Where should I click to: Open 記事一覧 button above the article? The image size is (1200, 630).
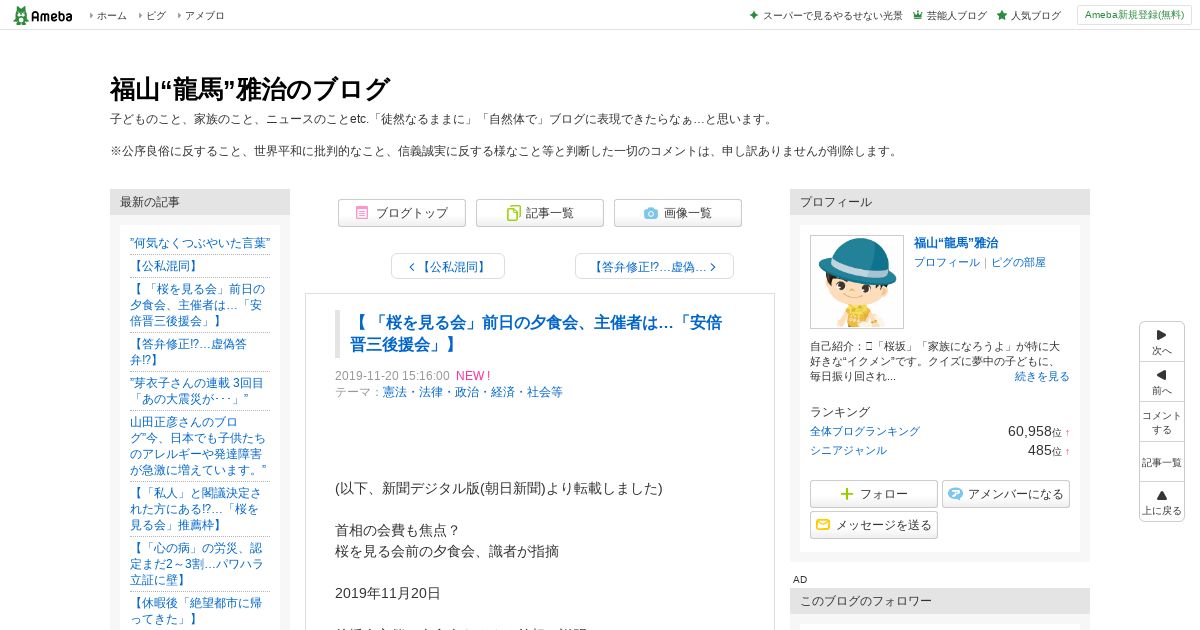pos(540,213)
